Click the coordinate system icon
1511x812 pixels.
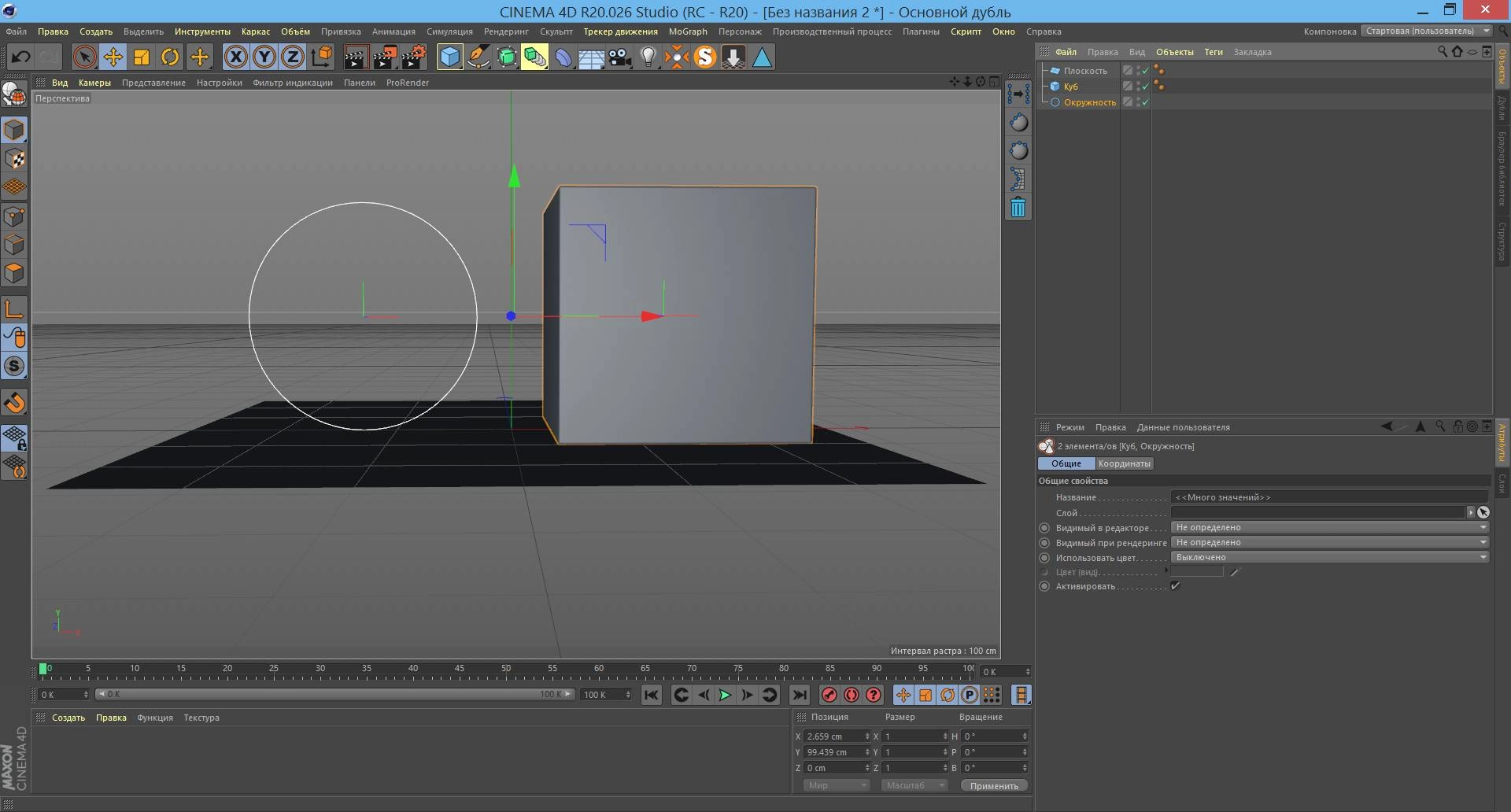point(322,57)
